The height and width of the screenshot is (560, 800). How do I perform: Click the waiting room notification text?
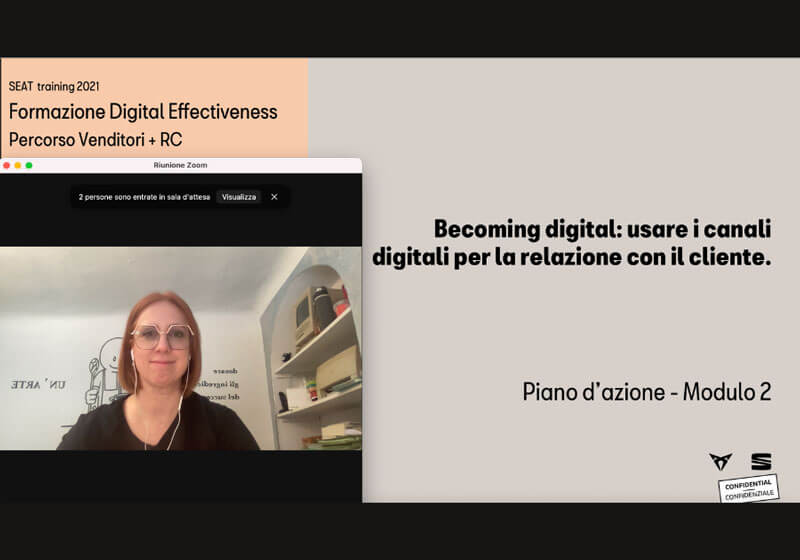click(x=144, y=197)
